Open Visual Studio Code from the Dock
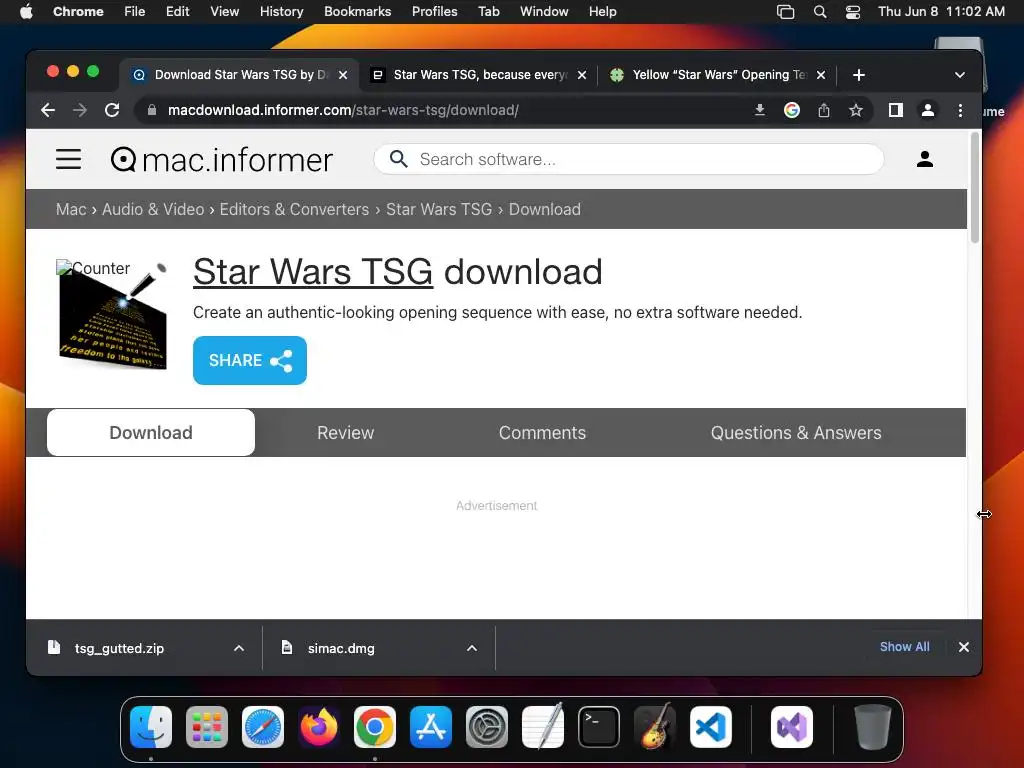Viewport: 1024px width, 768px height. click(x=711, y=727)
